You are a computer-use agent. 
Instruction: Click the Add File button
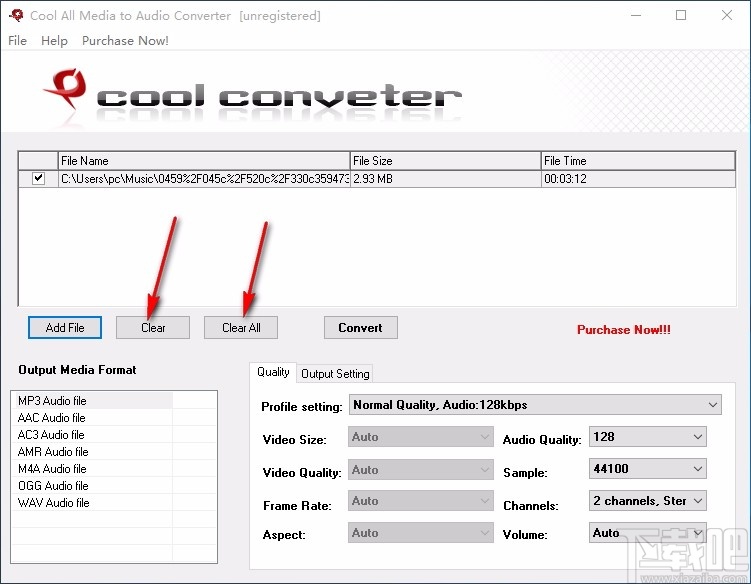[x=65, y=328]
